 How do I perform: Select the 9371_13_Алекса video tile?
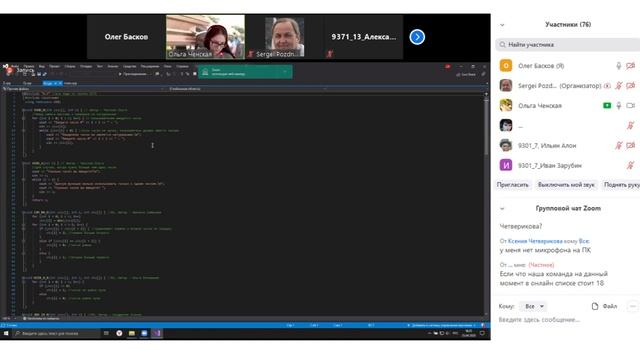(x=364, y=37)
